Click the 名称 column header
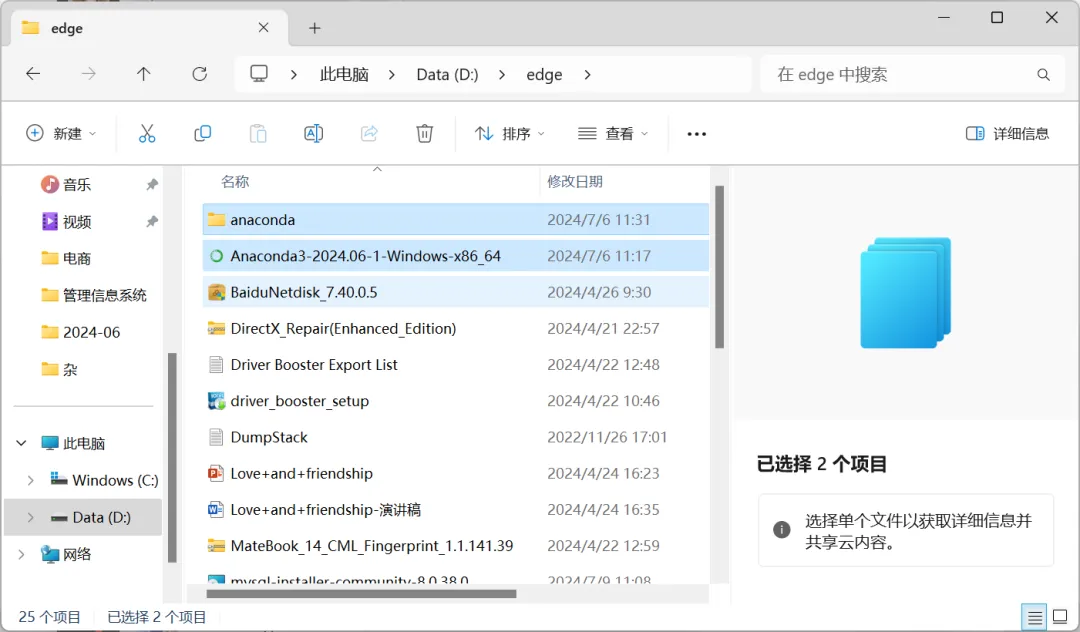This screenshot has width=1080, height=632. [235, 182]
